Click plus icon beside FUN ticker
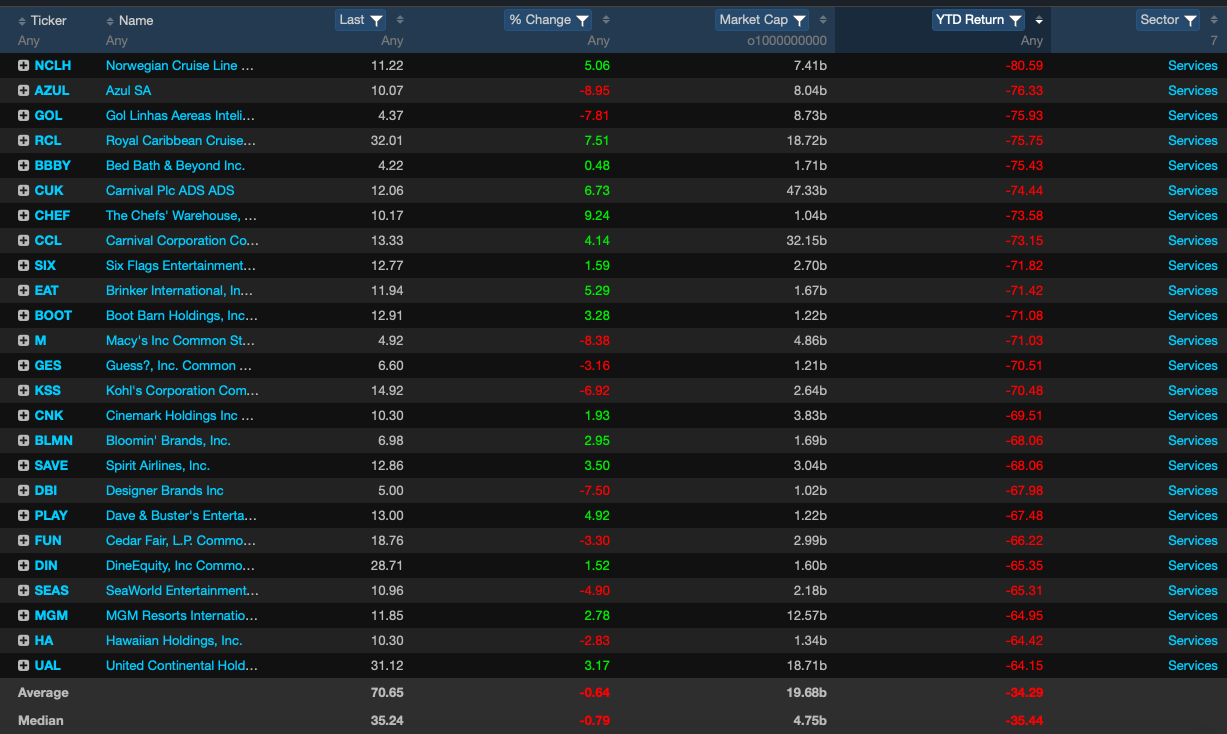The image size is (1227, 734). (23, 540)
